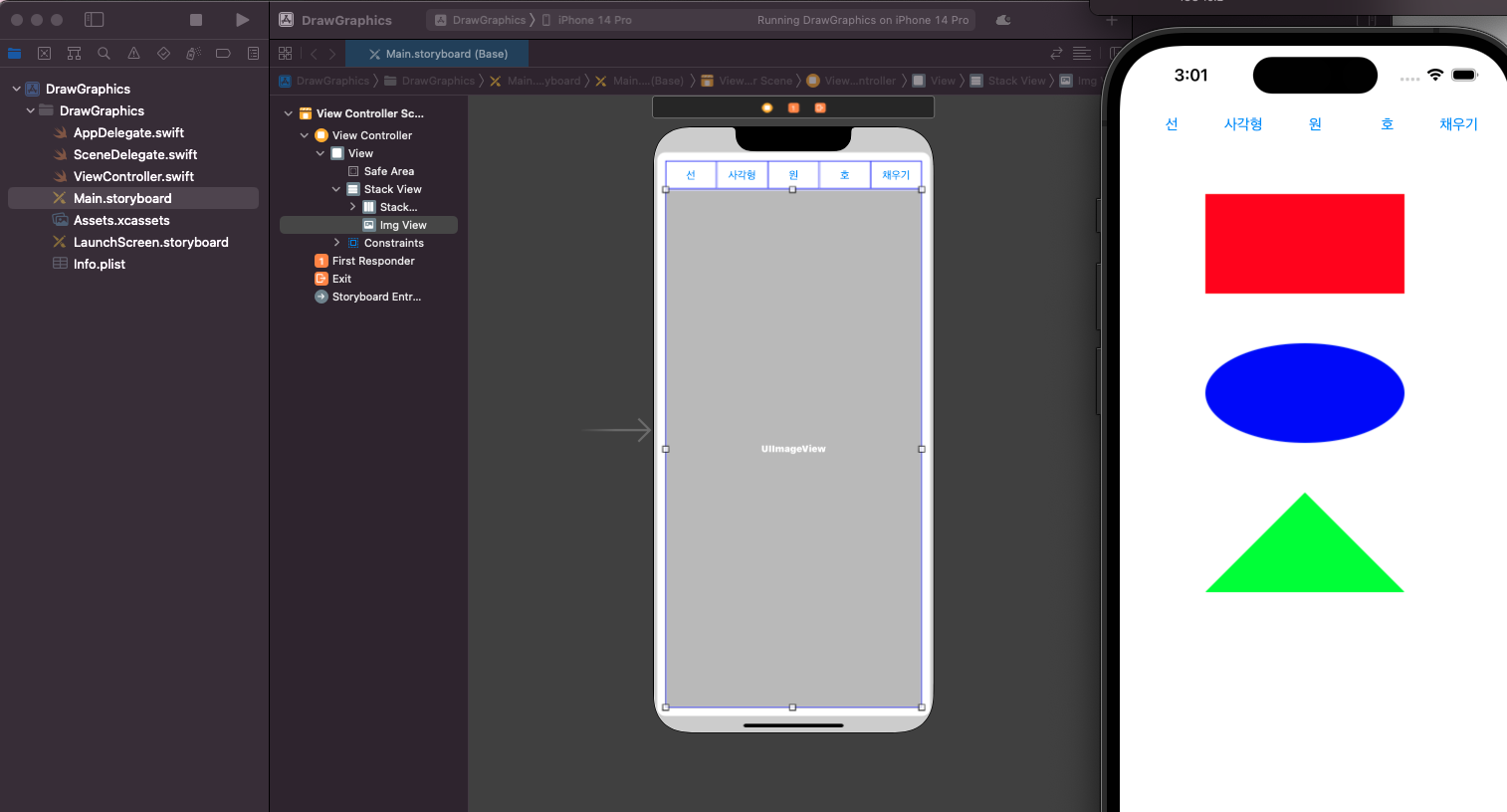Expand the nested Stack... row
The image size is (1507, 812).
click(x=352, y=207)
